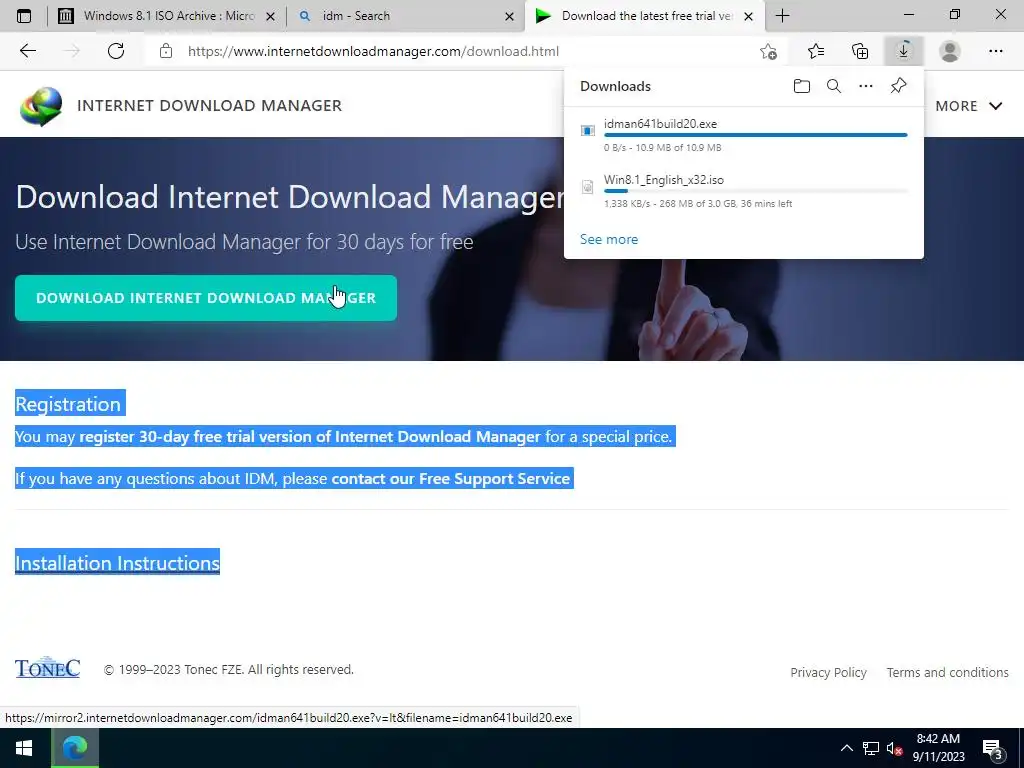The height and width of the screenshot is (768, 1024).
Task: Close the IDM download page tab
Action: (749, 17)
